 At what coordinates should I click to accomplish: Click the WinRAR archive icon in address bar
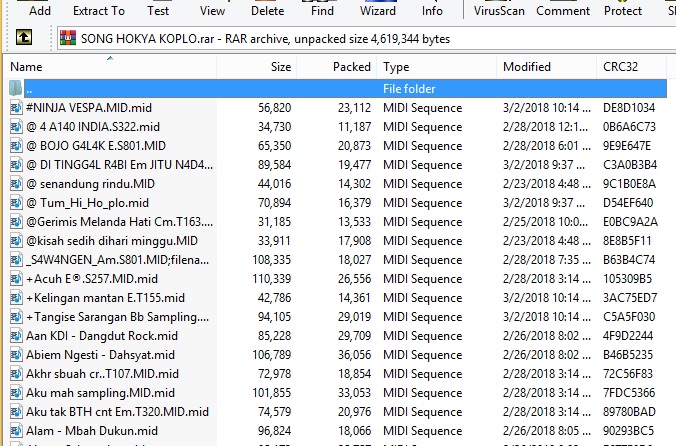point(68,38)
